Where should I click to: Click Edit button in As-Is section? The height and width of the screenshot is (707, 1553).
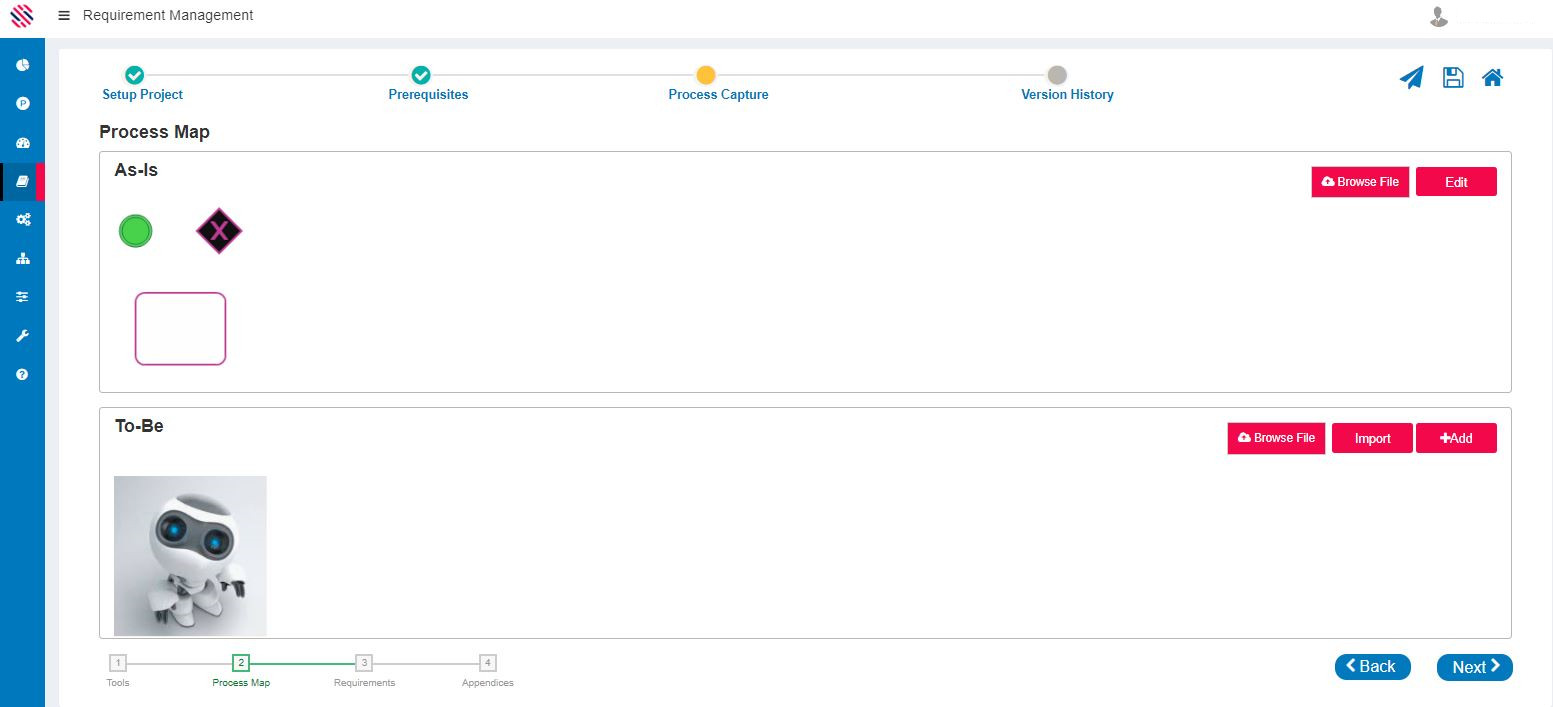click(1456, 182)
